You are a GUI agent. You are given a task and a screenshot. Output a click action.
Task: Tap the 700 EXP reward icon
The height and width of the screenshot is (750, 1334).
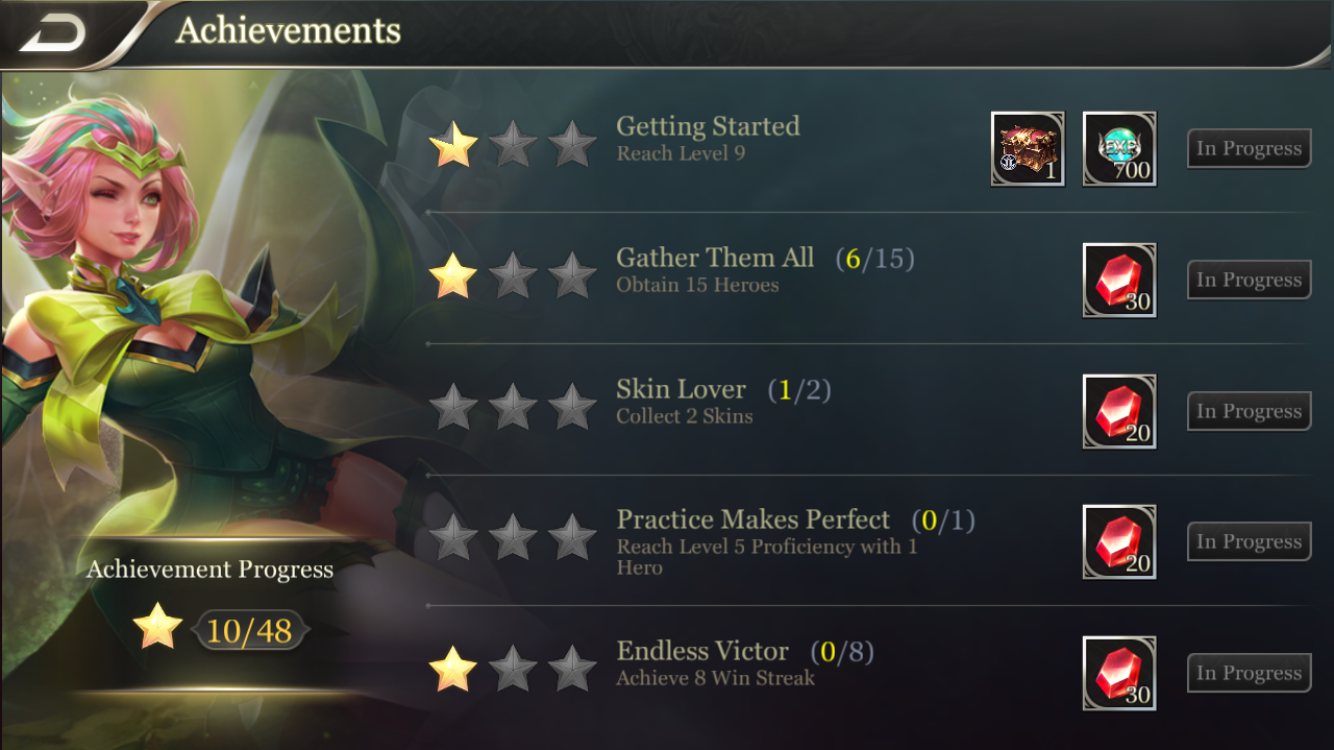coord(1120,149)
